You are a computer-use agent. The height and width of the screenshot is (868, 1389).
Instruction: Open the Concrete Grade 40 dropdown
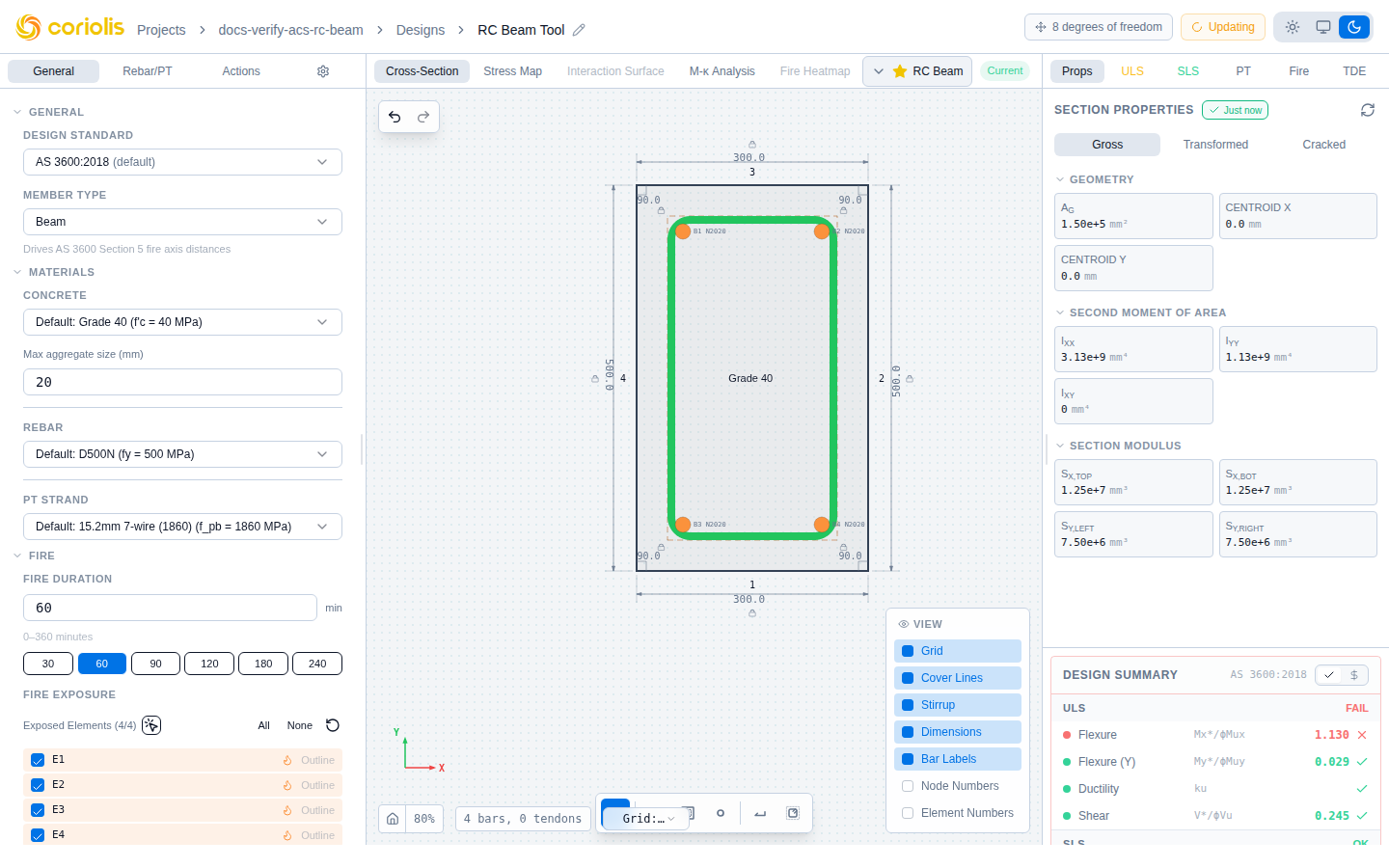coord(182,322)
